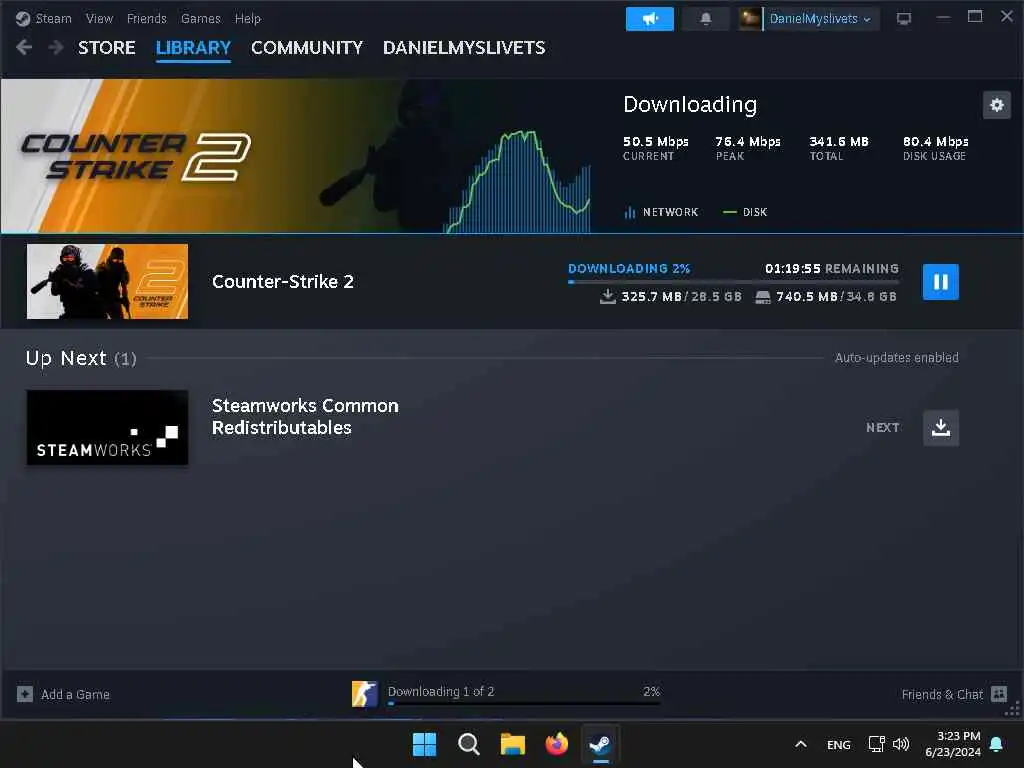Click Counter-Strike icon in bottom download bar
This screenshot has width=1024, height=768.
[x=364, y=694]
